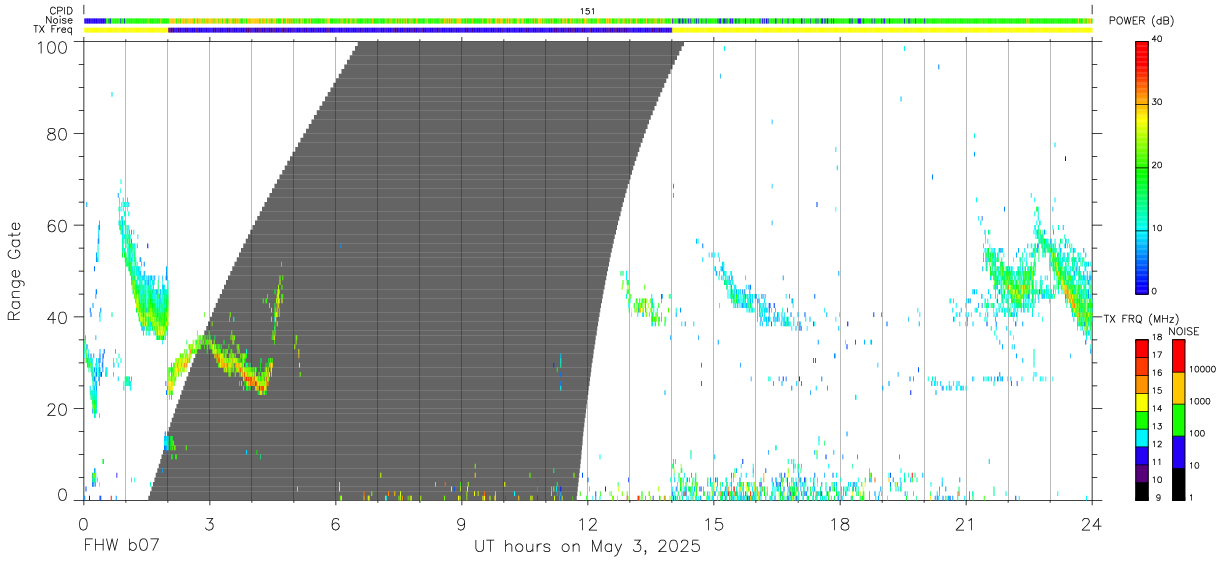Click the FHW b07 station label

(x=120, y=547)
